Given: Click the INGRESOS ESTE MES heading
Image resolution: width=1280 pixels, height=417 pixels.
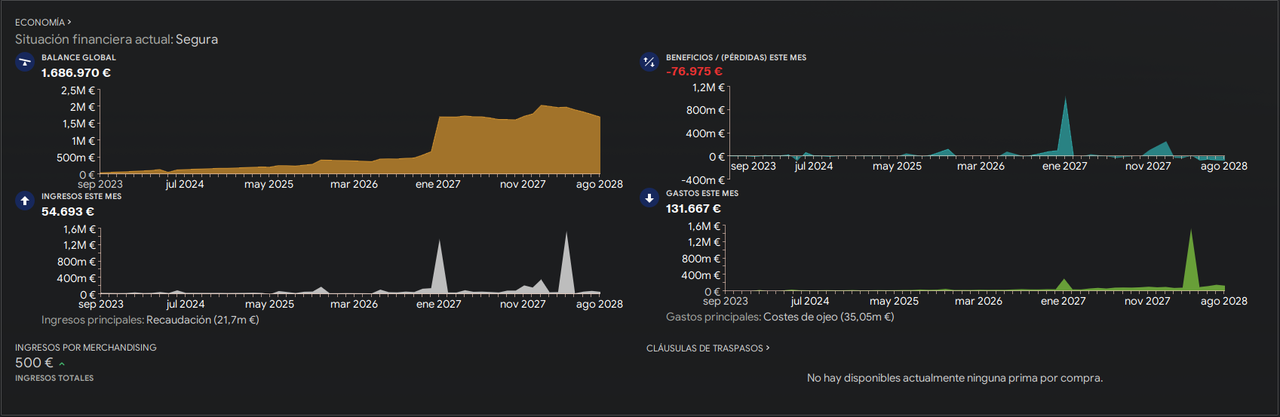Looking at the screenshot, I should point(82,197).
